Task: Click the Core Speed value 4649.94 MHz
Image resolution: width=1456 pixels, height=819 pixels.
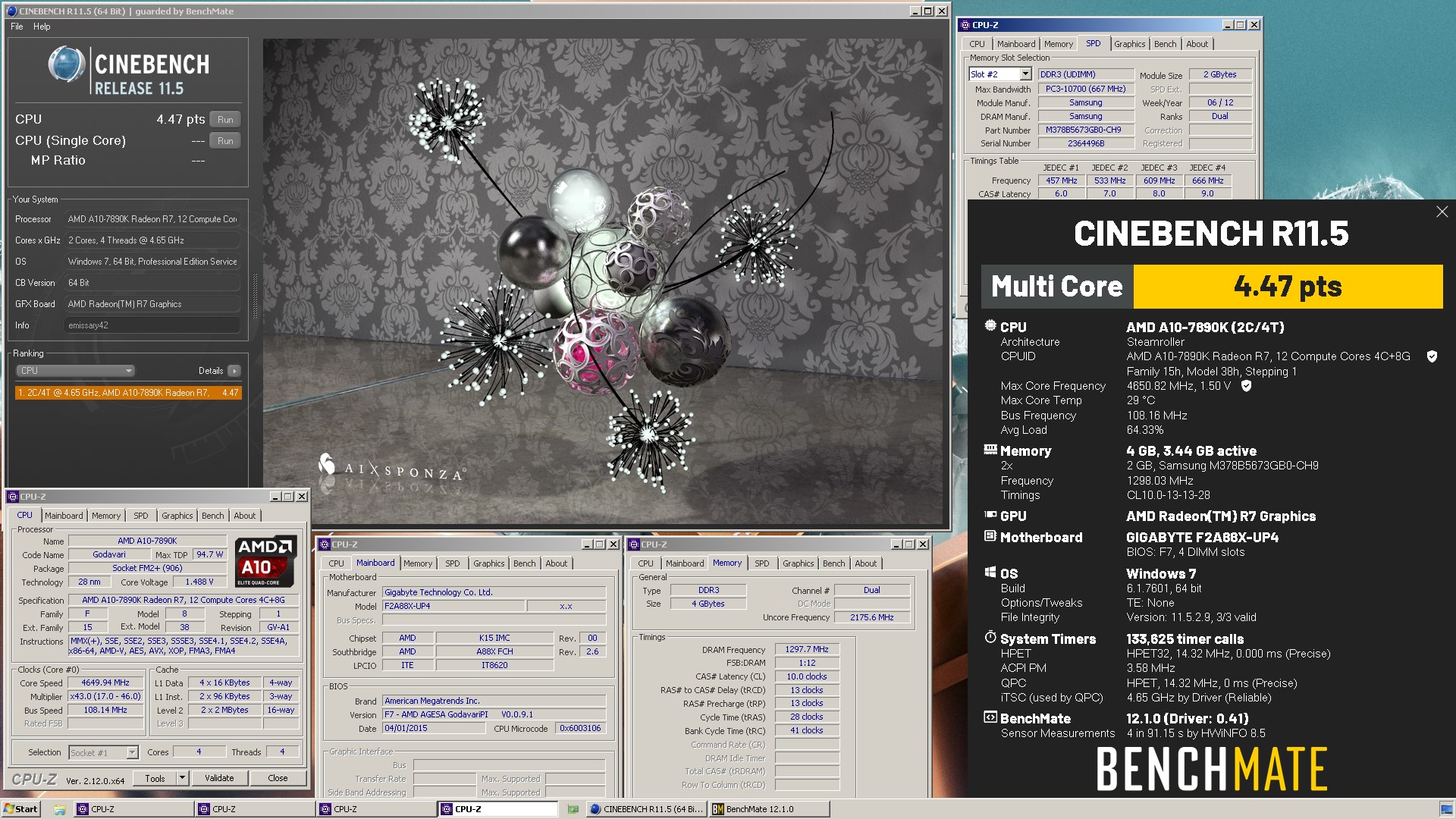Action: coord(105,682)
